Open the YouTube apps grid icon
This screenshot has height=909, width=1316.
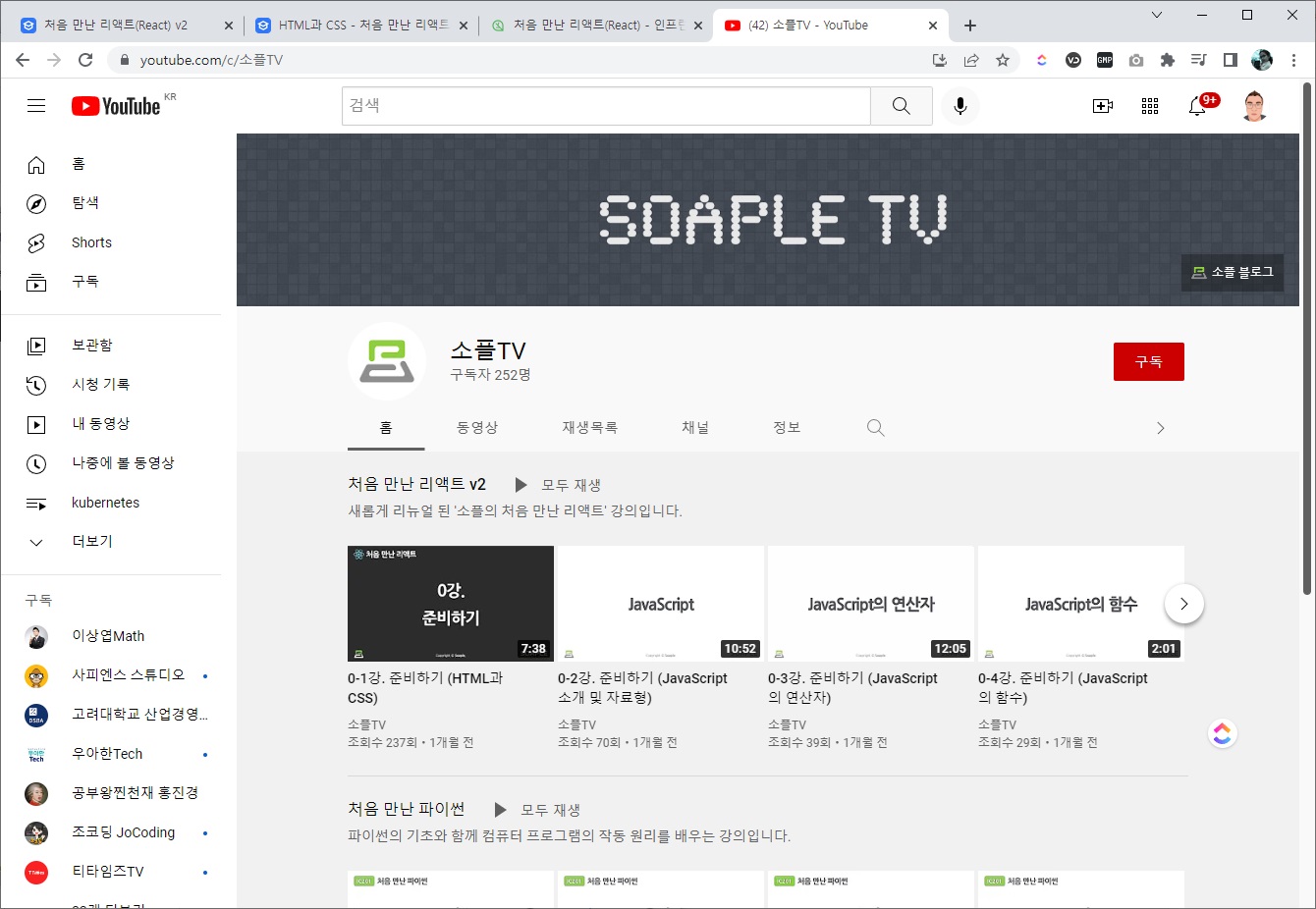pos(1150,106)
